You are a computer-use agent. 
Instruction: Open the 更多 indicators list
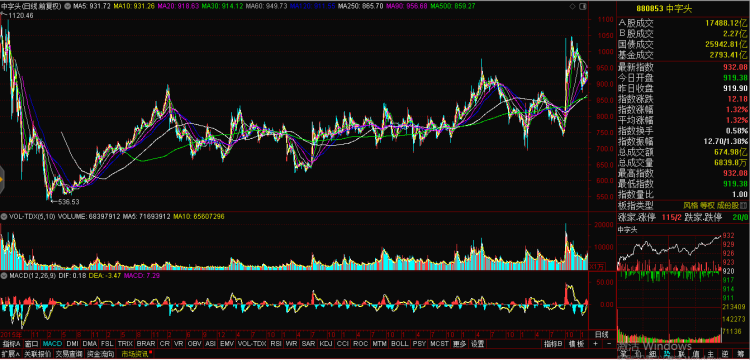(459, 344)
